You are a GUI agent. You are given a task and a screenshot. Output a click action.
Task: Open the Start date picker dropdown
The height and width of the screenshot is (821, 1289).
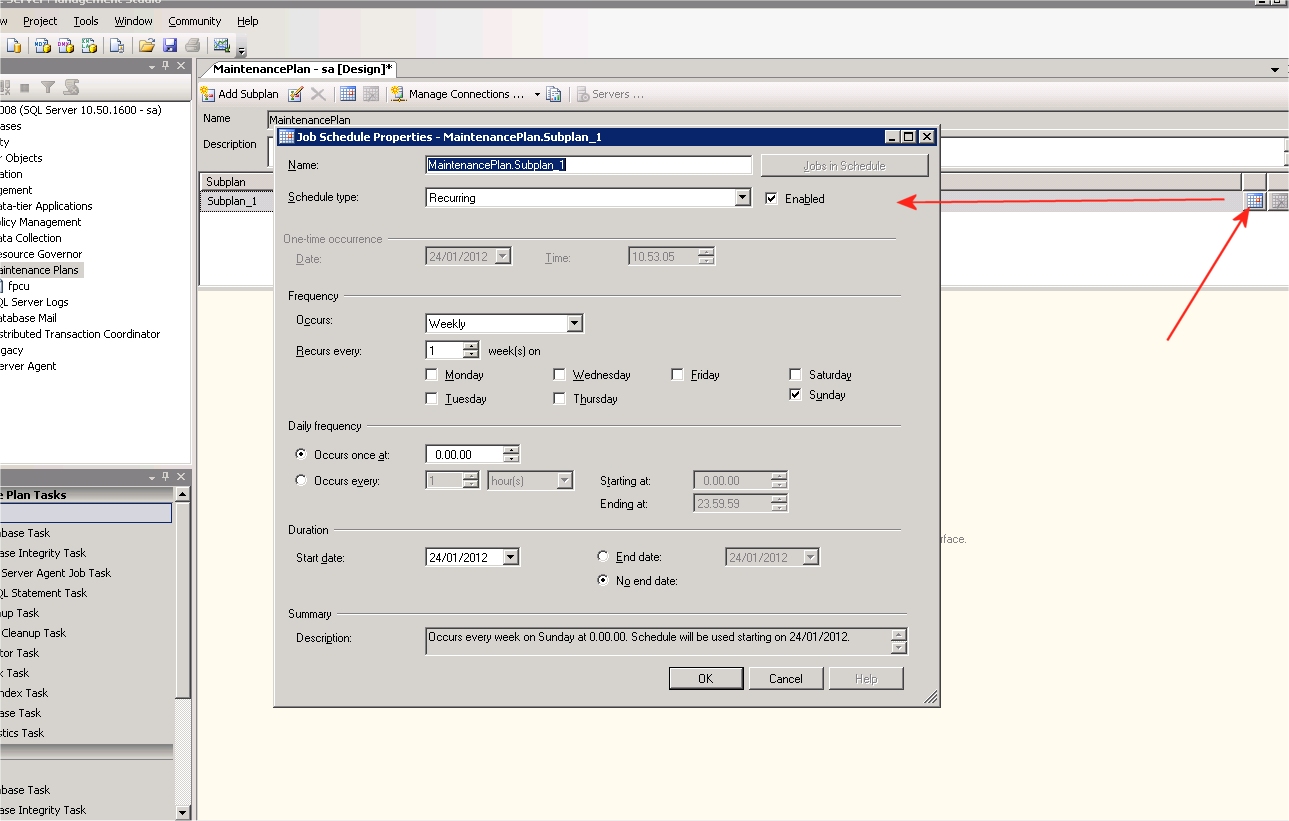click(x=511, y=557)
